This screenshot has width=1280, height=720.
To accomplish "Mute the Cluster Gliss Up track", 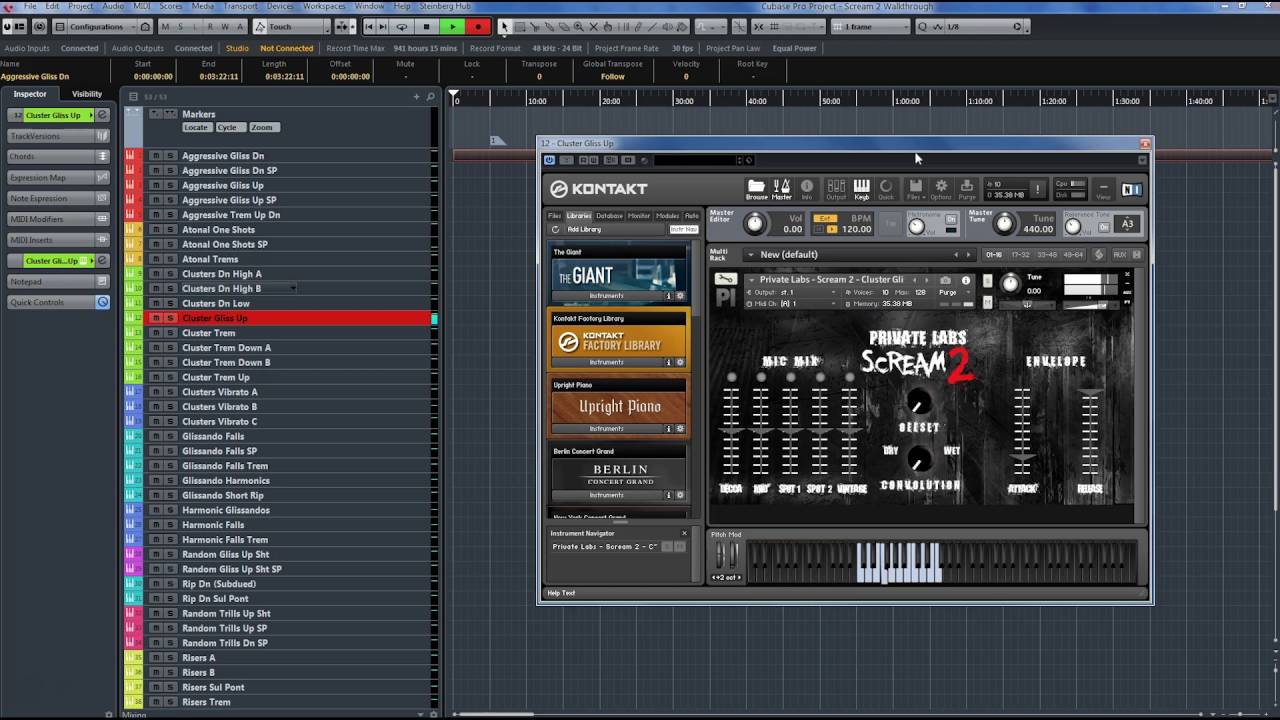I will click(155, 318).
